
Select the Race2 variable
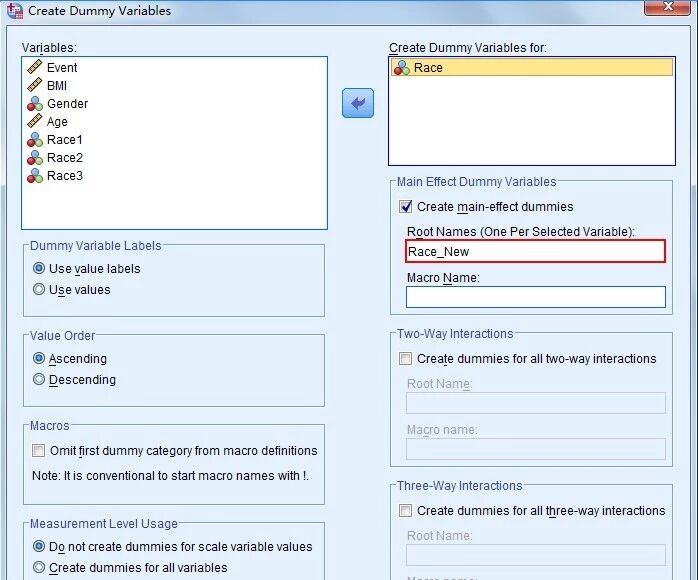tap(65, 158)
